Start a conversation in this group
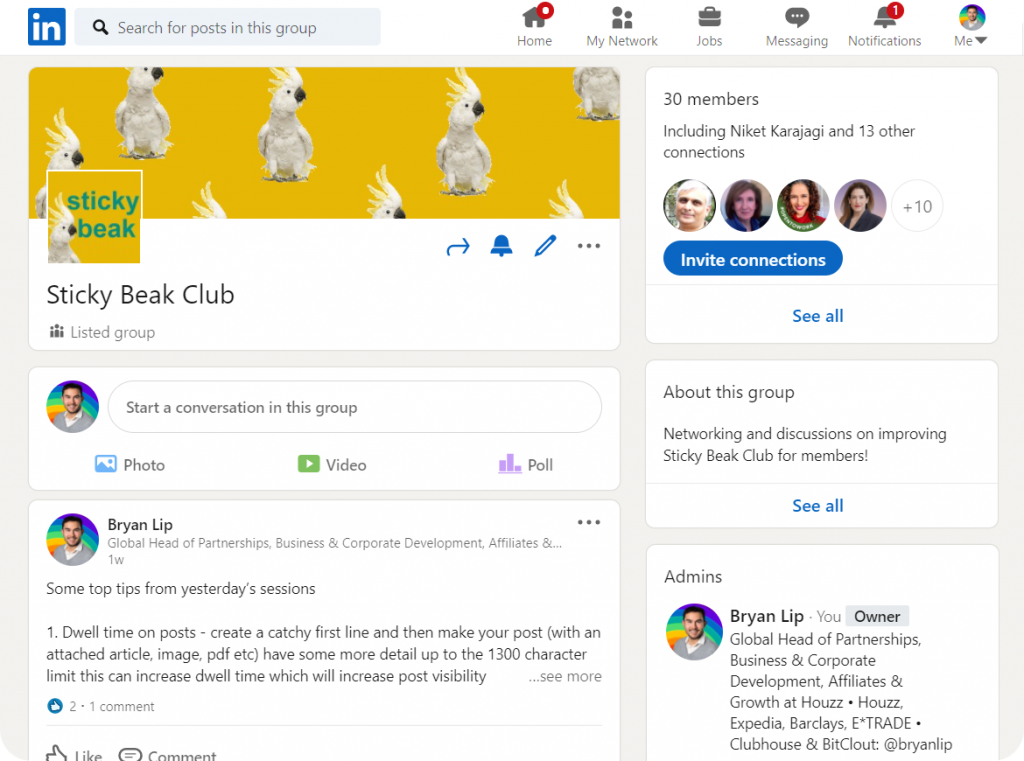 (x=355, y=407)
